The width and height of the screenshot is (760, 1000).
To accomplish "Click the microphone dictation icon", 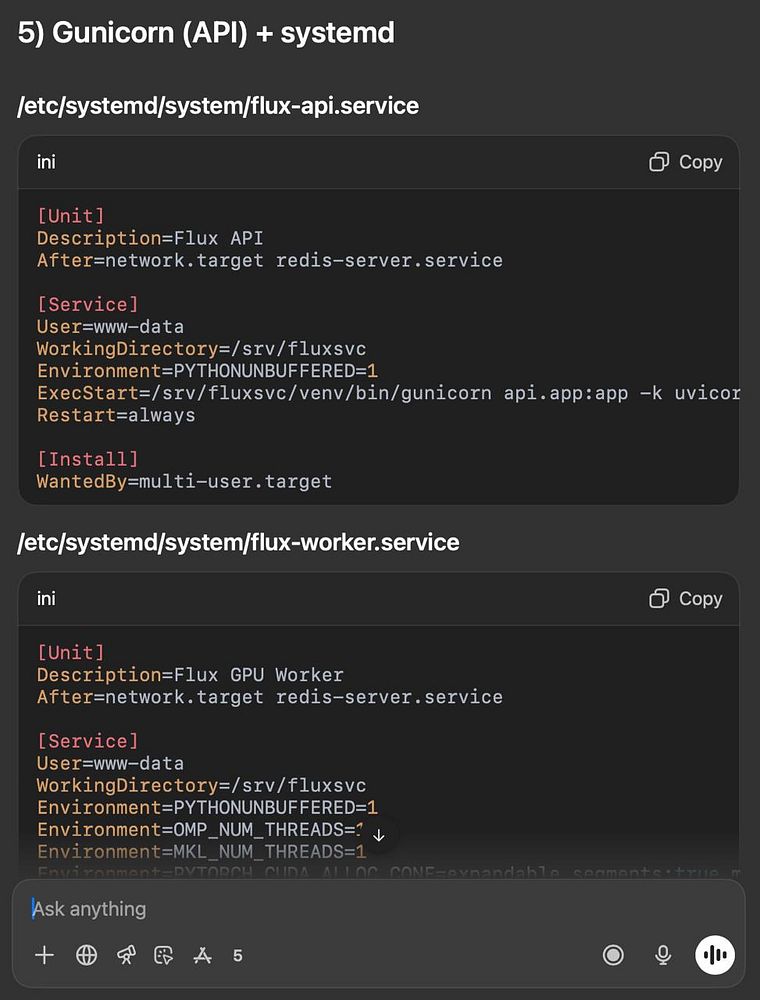I will pos(662,955).
